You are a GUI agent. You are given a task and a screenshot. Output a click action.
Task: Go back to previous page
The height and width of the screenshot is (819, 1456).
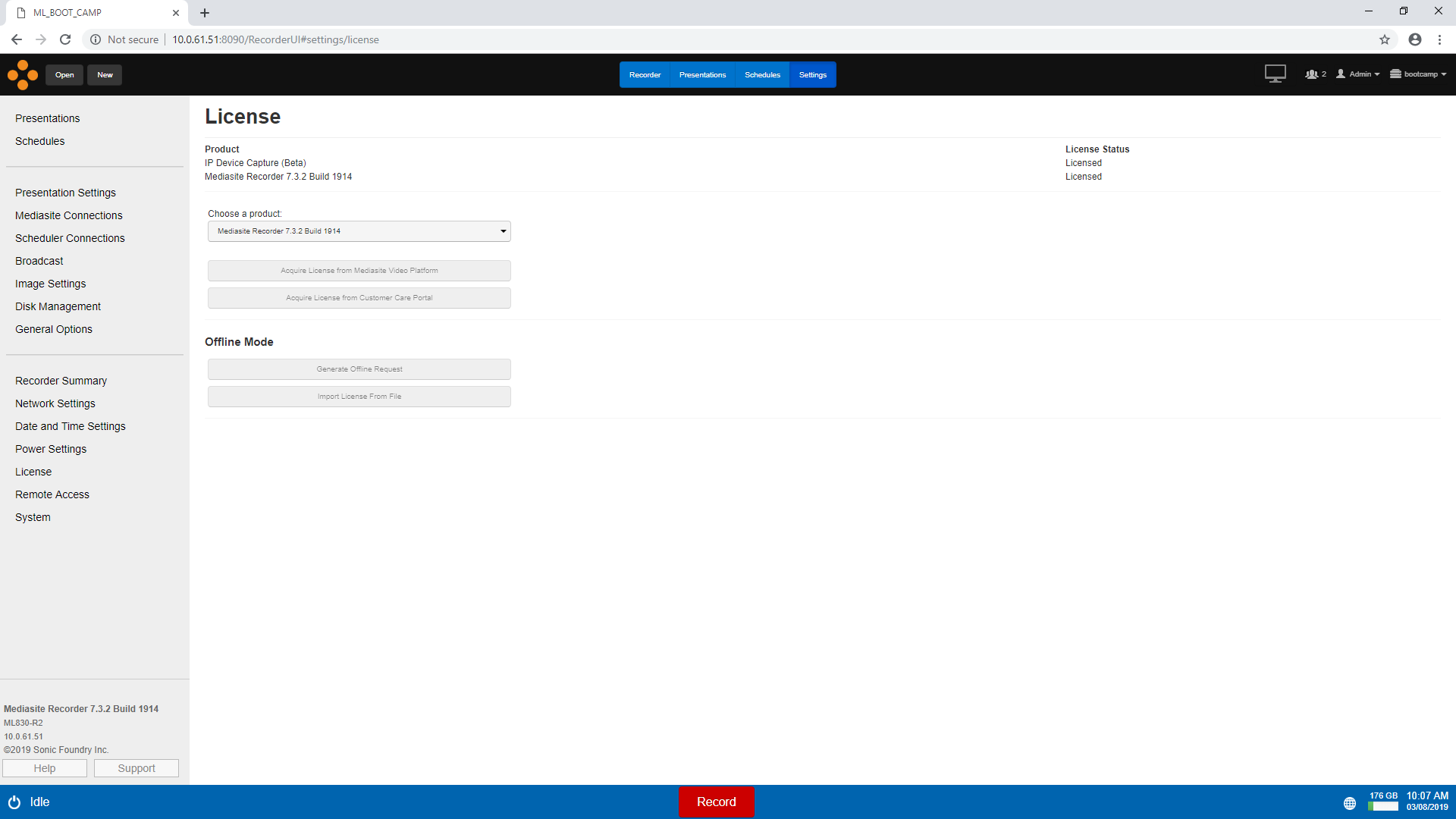coord(17,39)
